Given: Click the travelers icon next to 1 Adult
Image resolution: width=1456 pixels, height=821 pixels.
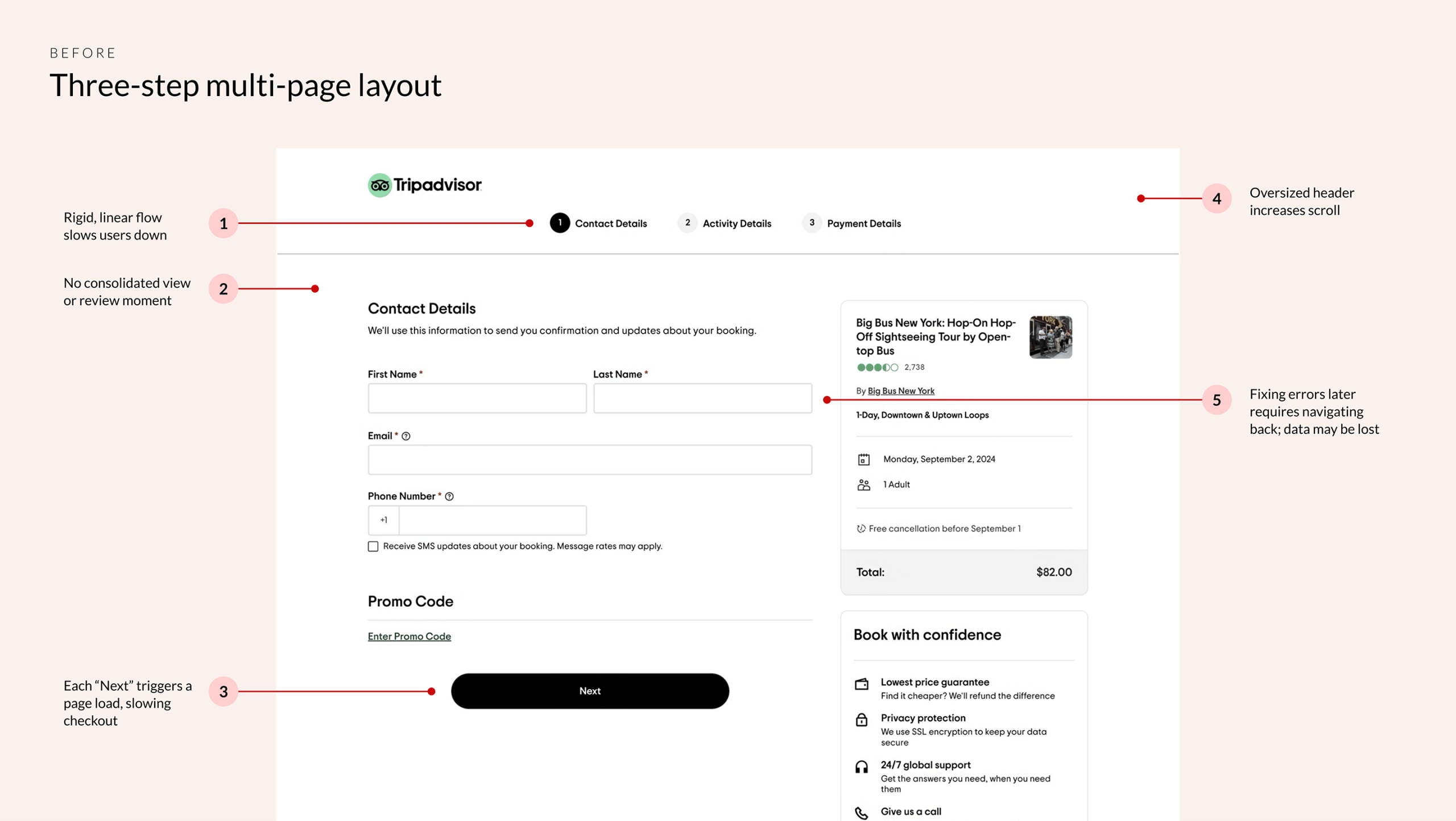Looking at the screenshot, I should click(x=863, y=485).
